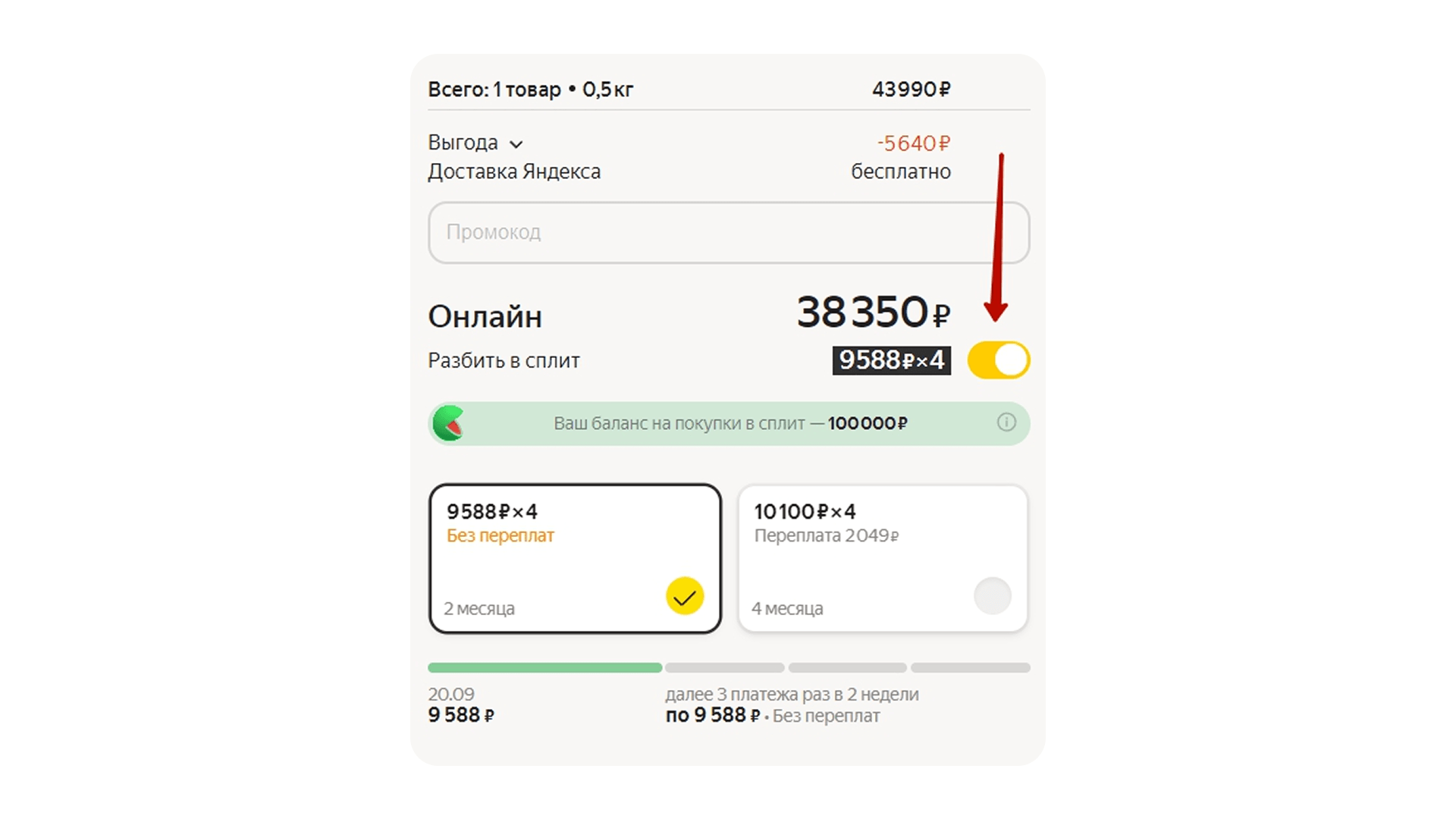The image size is (1456, 819).
Task: Choose the 10100₽×4 plan title text
Action: point(805,512)
